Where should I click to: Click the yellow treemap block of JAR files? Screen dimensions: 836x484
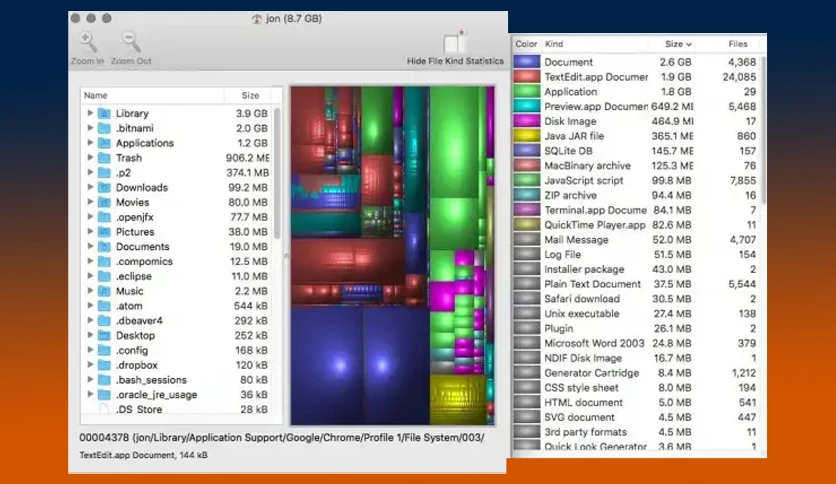click(x=457, y=398)
